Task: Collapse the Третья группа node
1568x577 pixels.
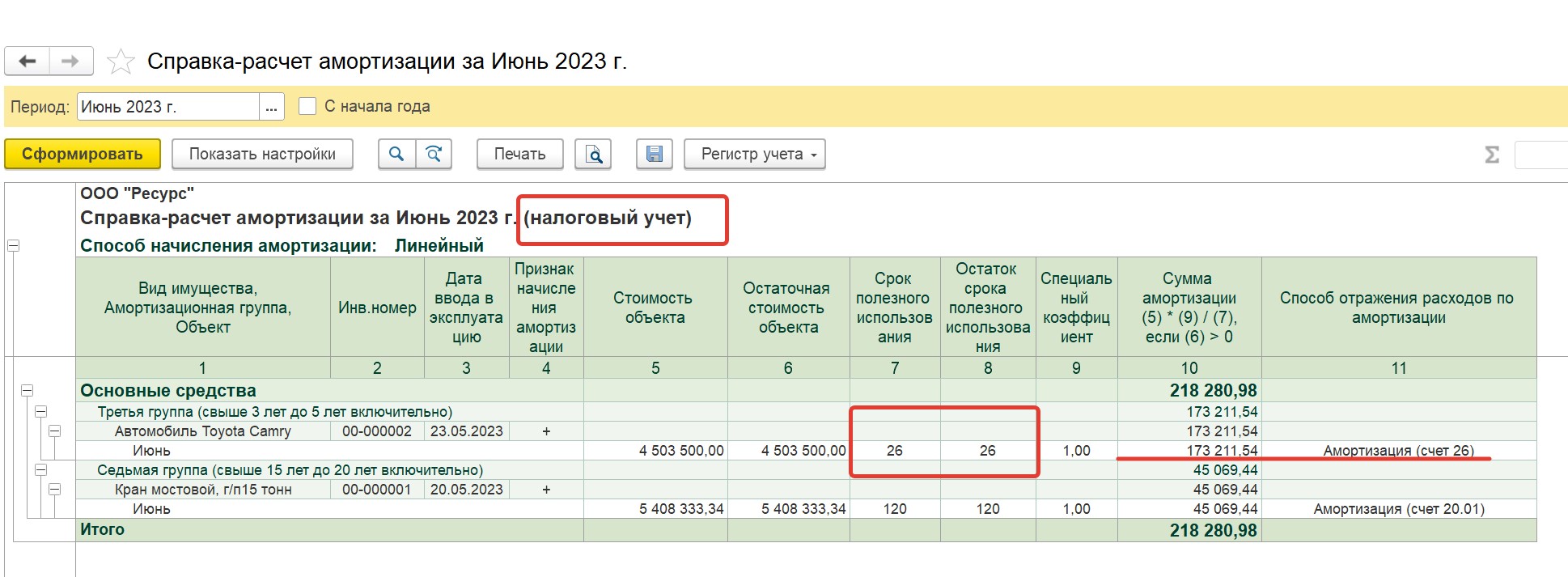Action: click(x=40, y=411)
